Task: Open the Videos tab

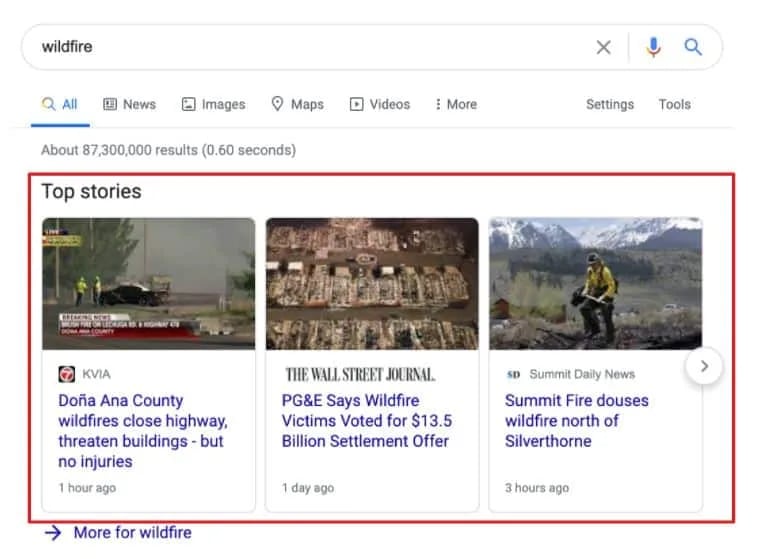Action: click(380, 104)
